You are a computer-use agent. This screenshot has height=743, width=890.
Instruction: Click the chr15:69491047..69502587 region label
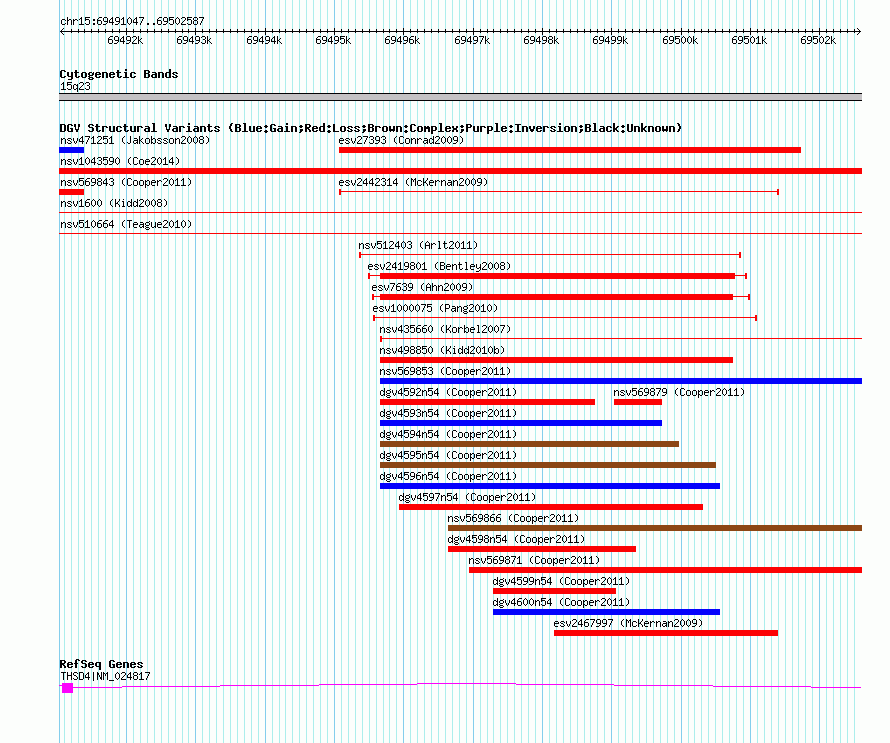(x=132, y=21)
